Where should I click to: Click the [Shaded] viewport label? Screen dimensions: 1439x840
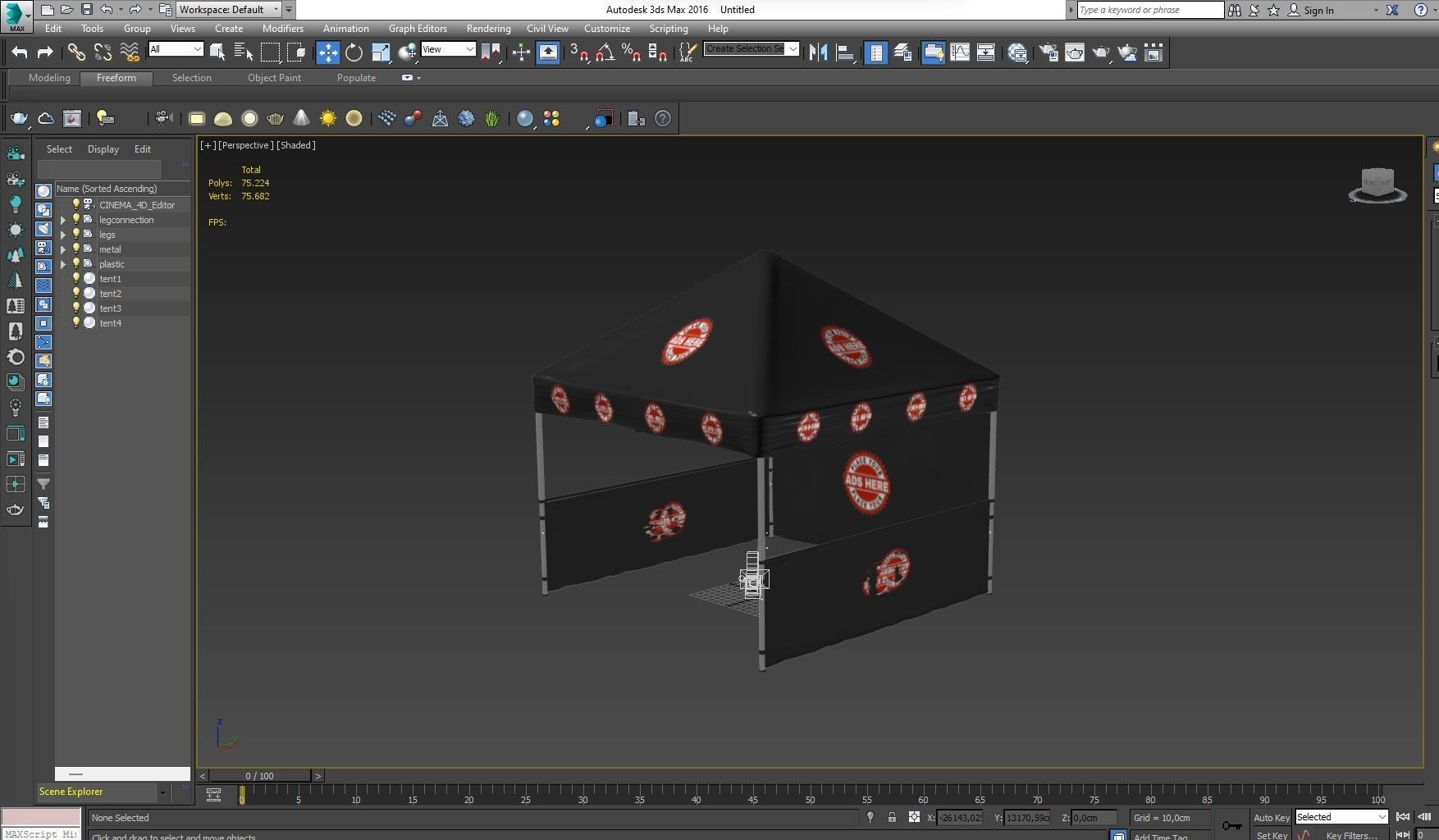(296, 145)
